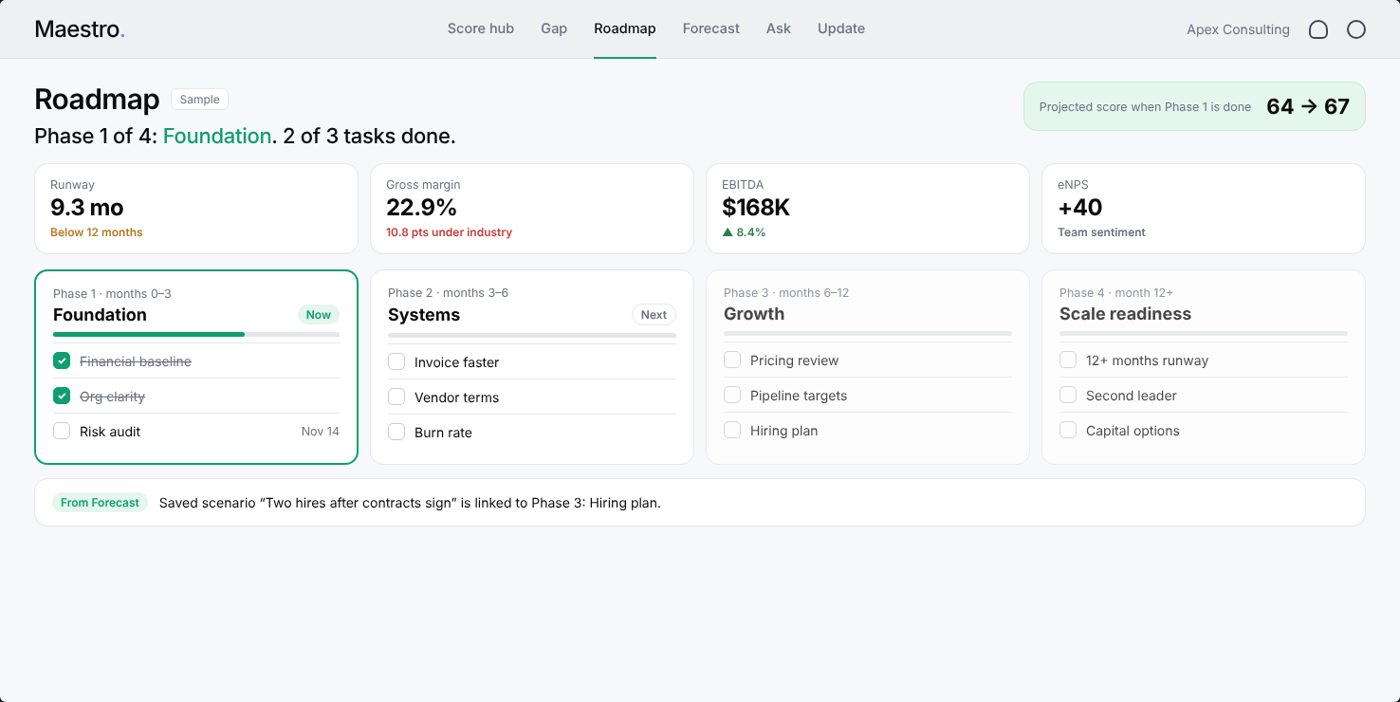Viewport: 1400px width, 702px height.
Task: Click the Growth phase progress bar
Action: point(868,333)
